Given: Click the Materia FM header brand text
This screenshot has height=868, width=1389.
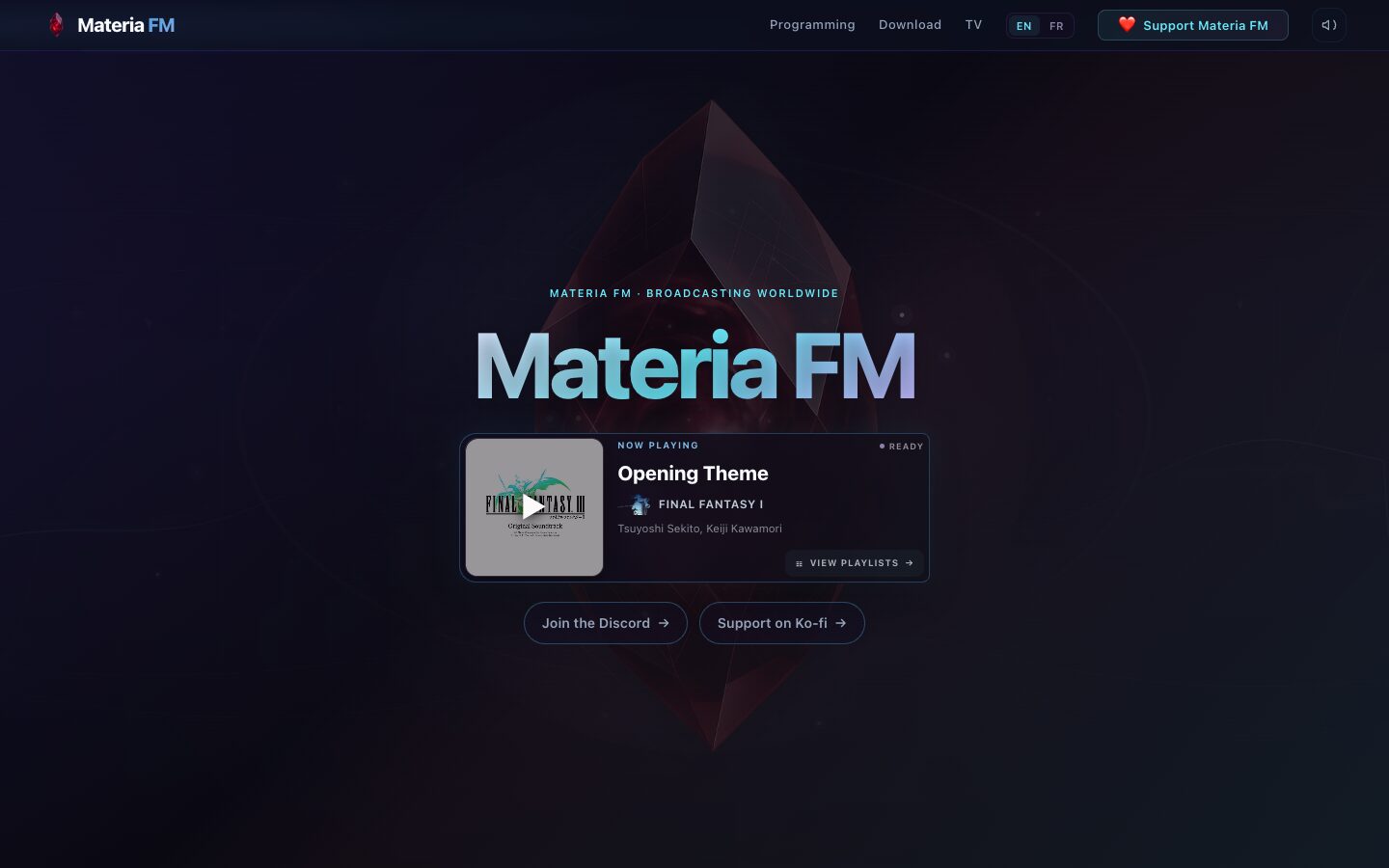Looking at the screenshot, I should pos(126,25).
